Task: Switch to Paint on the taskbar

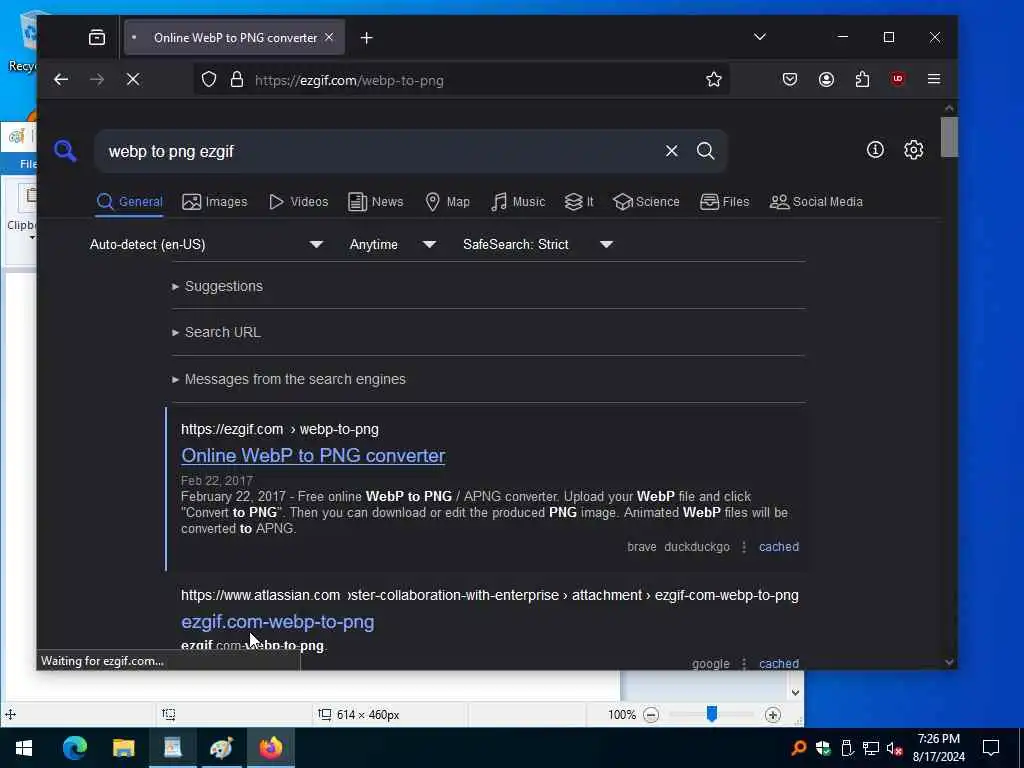Action: [x=221, y=748]
